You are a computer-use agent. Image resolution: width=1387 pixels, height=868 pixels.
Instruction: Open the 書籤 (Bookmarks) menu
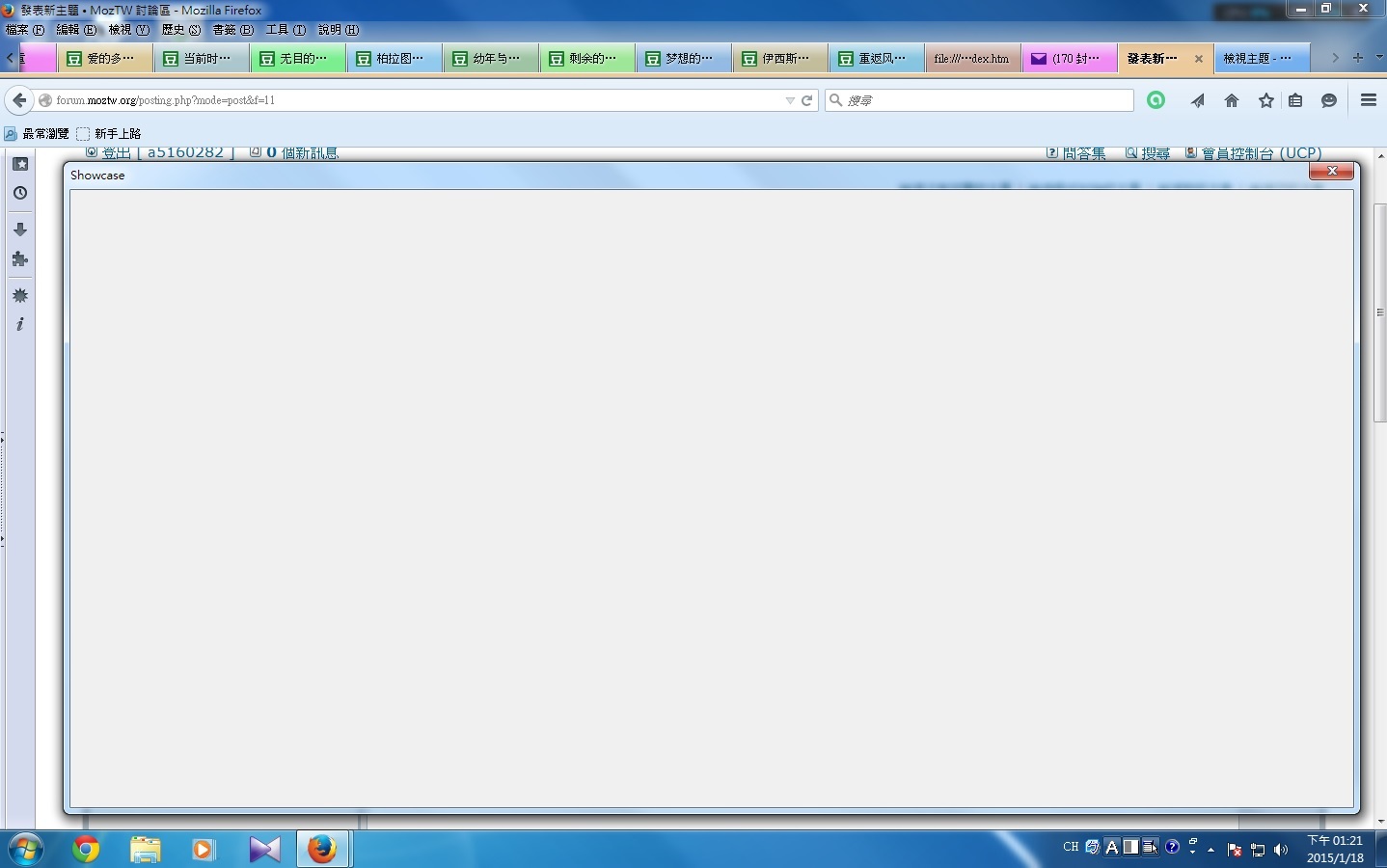click(233, 30)
